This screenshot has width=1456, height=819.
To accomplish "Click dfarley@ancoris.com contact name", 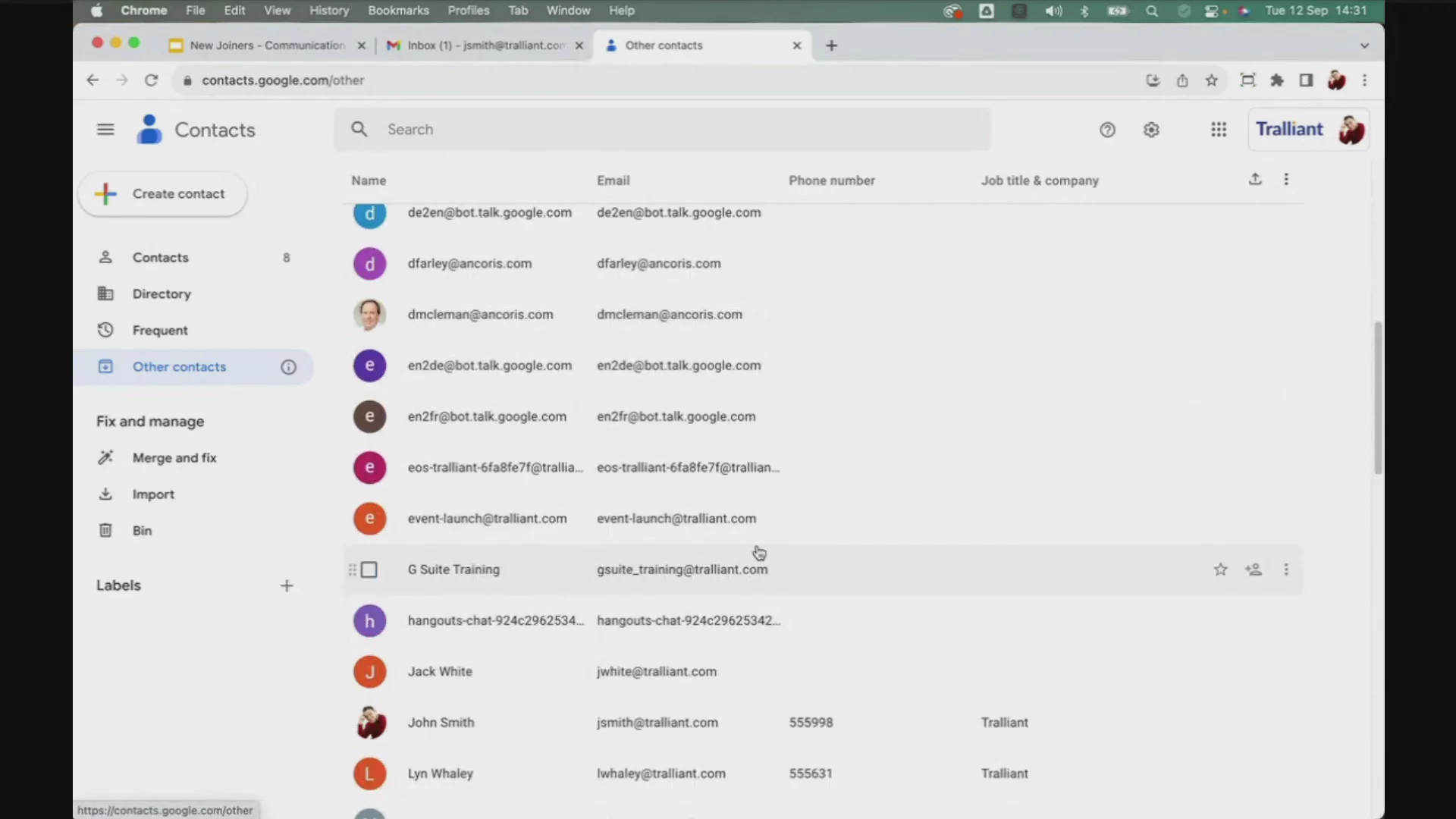I will [469, 264].
